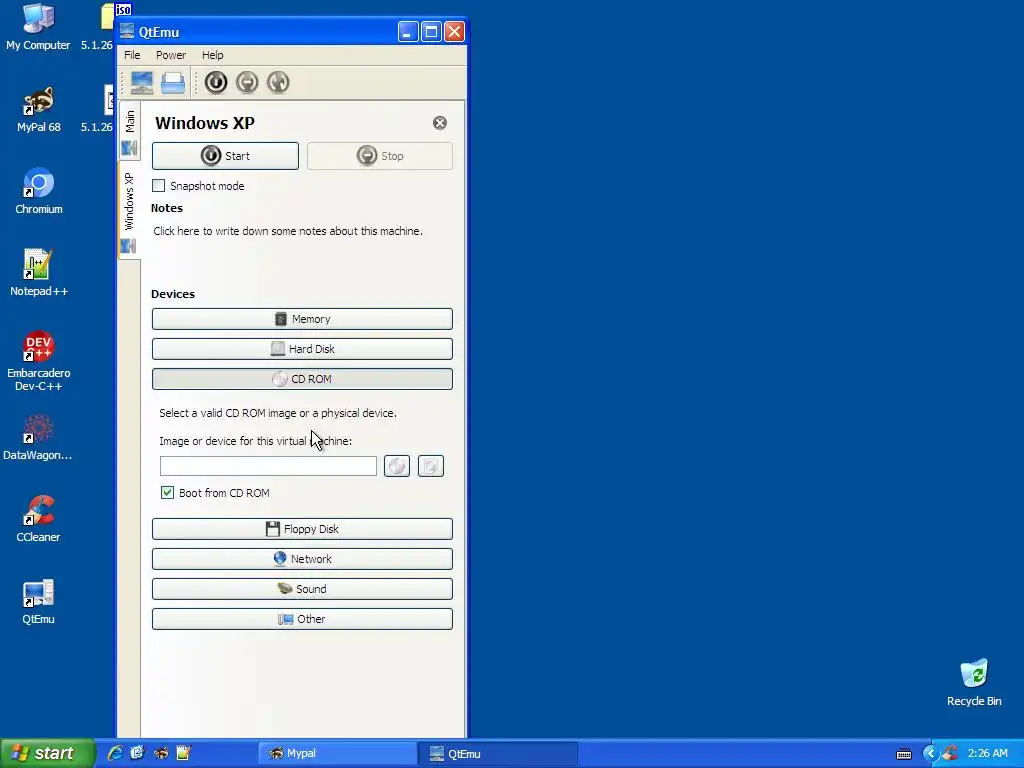The height and width of the screenshot is (768, 1024).
Task: Click the QtEmu taskbar button
Action: pos(498,753)
